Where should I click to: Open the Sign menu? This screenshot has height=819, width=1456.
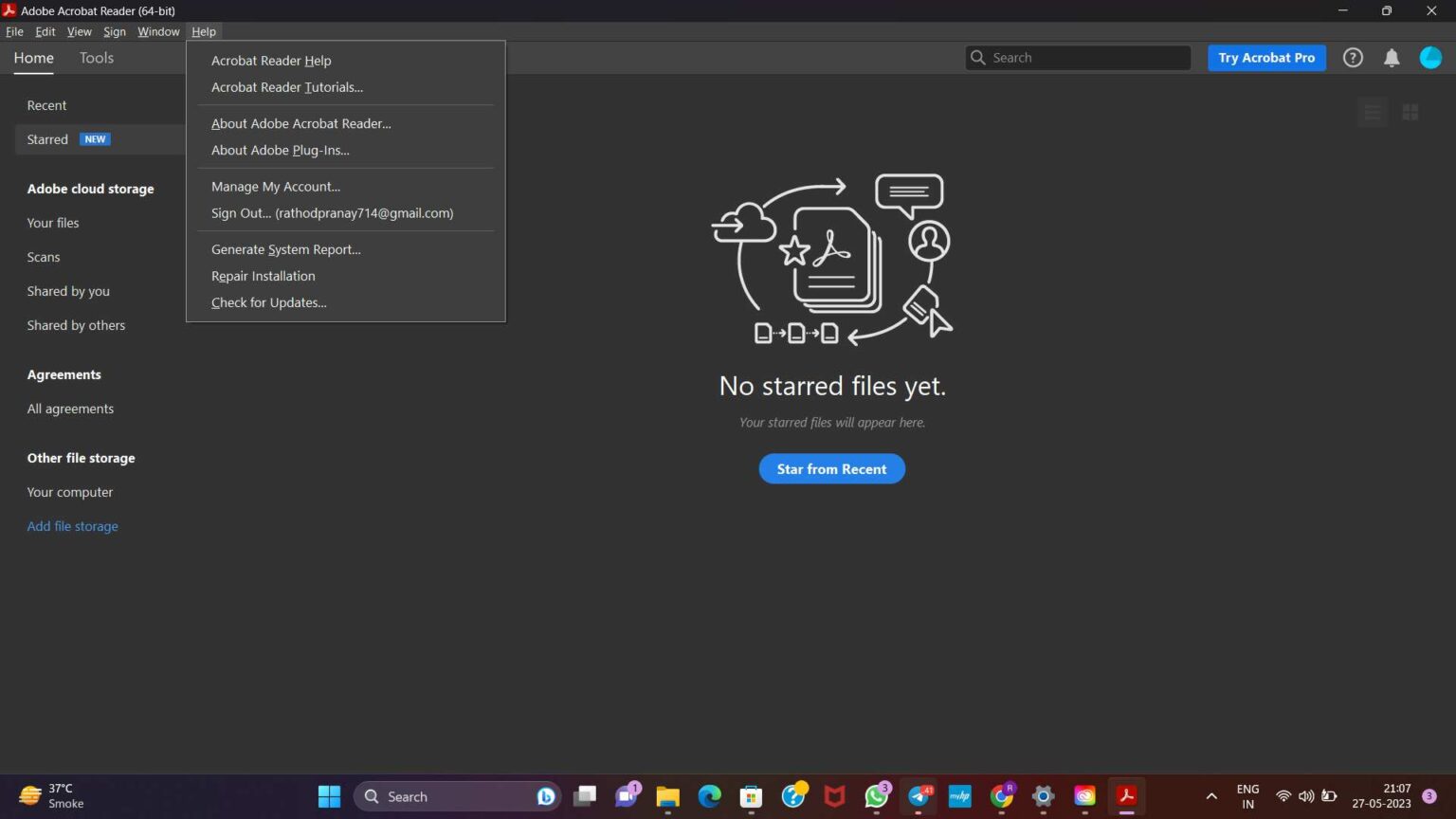click(x=115, y=31)
